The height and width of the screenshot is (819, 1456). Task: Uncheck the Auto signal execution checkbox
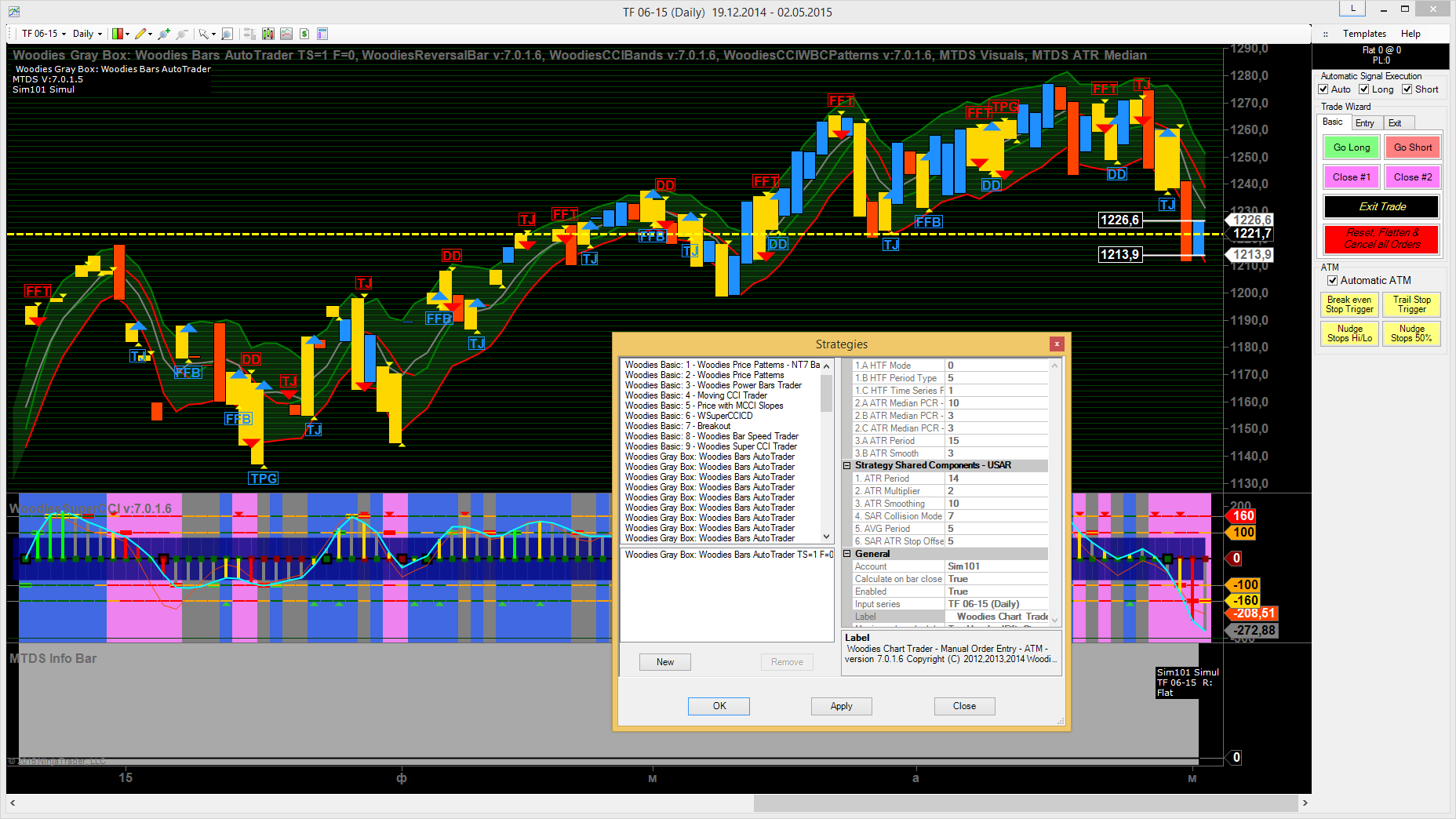tap(1324, 89)
